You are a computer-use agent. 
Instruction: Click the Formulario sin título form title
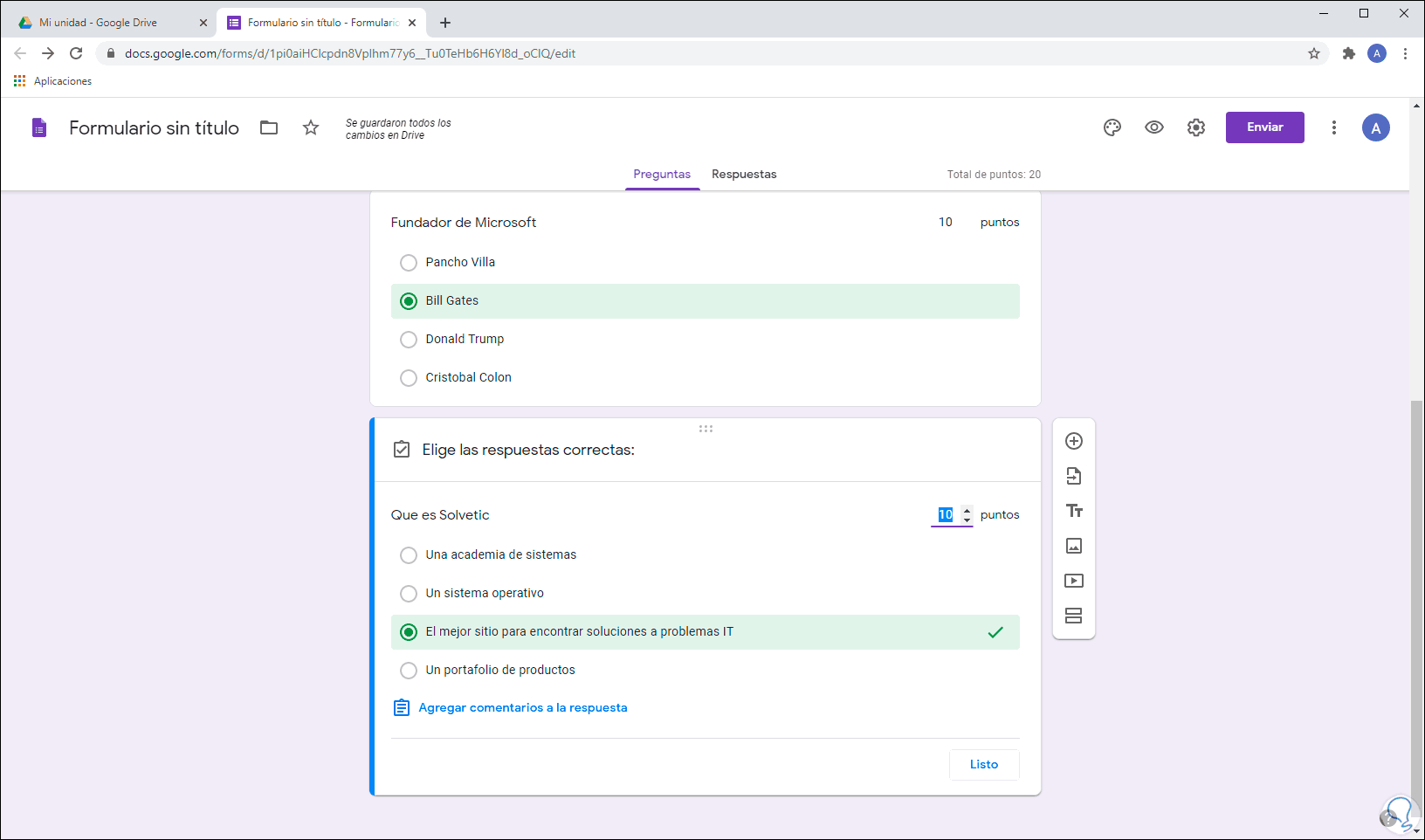click(x=154, y=127)
